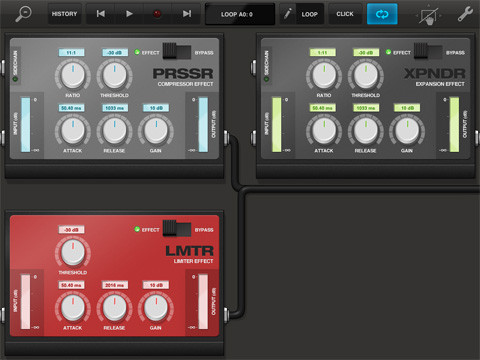Screen dimensions: 480x360
Task: Select PRSSR 10 dB gain value
Action: (x=156, y=108)
